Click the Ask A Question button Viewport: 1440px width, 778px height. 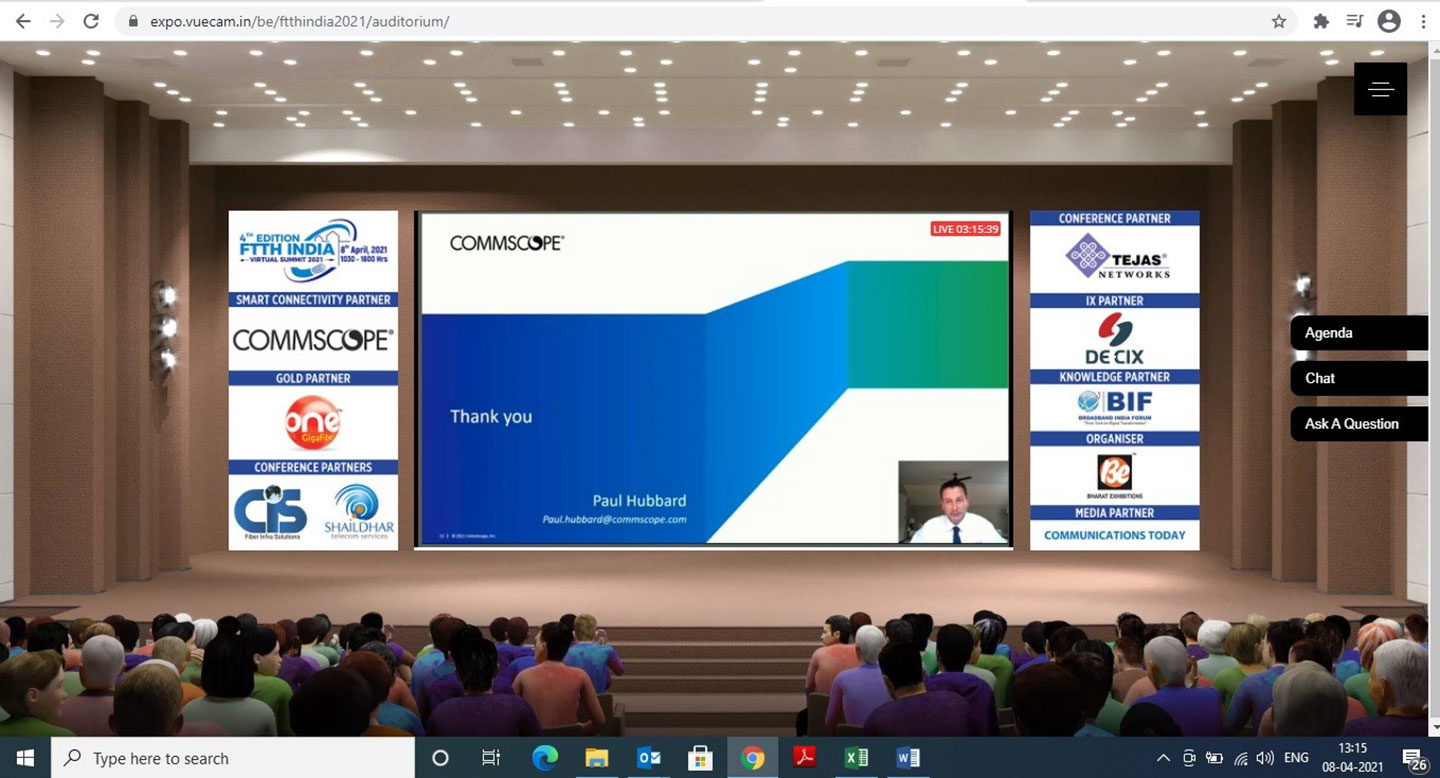[x=1359, y=424]
